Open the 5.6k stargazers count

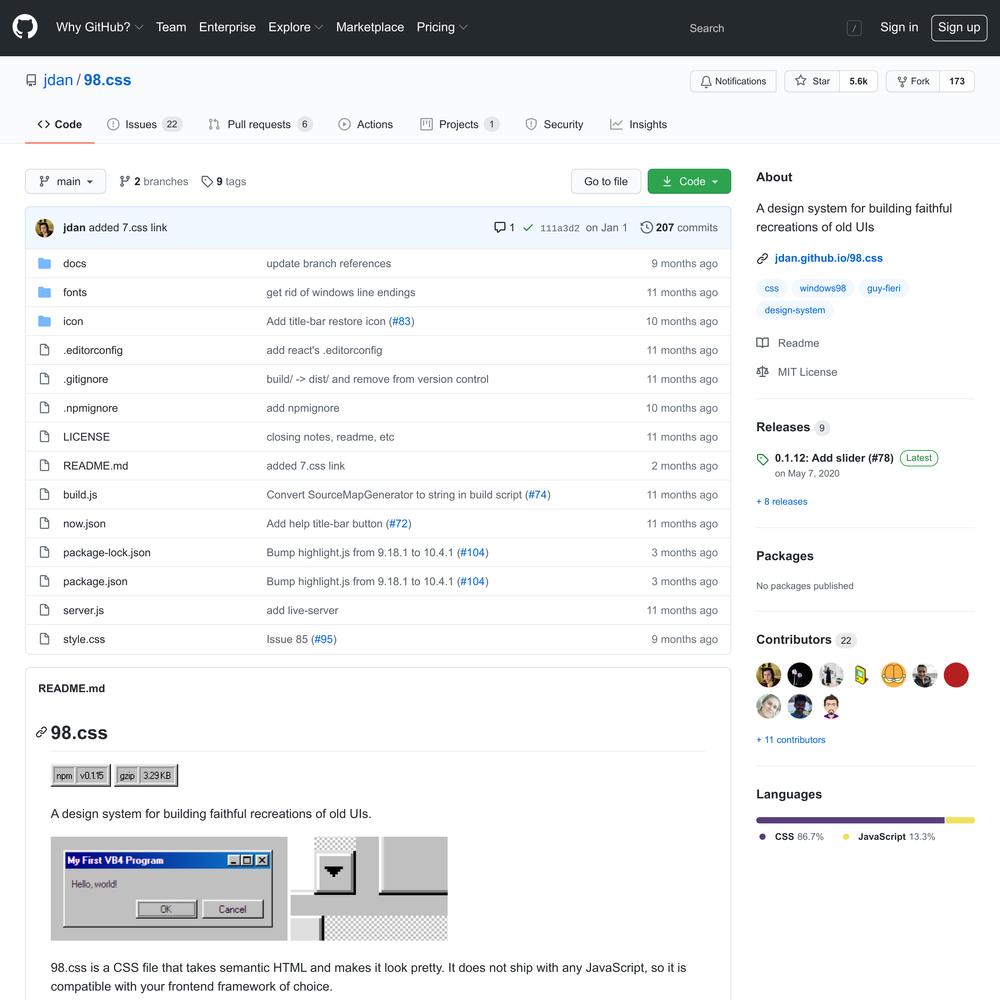[x=858, y=81]
